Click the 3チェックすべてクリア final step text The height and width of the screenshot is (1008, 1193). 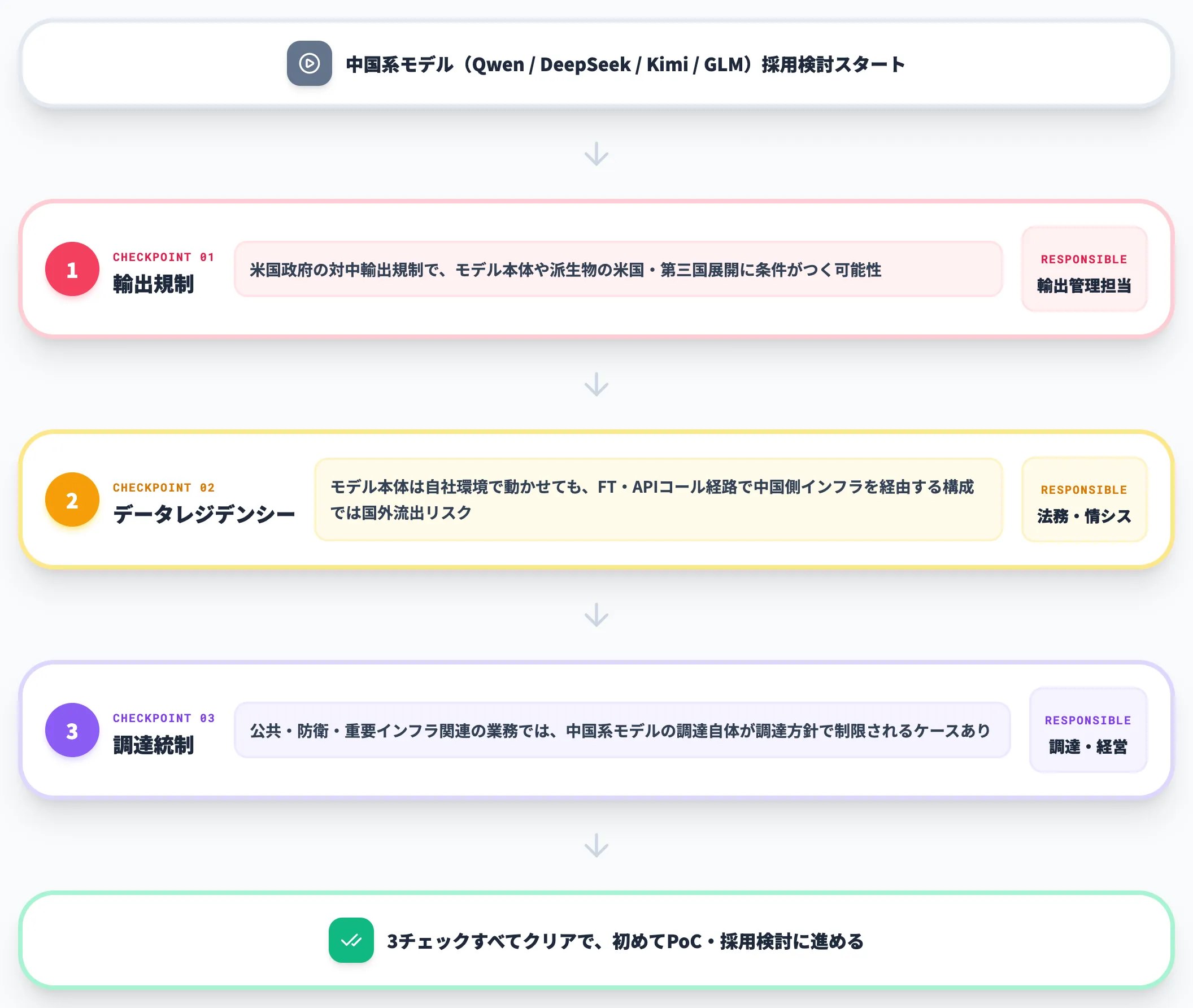click(625, 941)
